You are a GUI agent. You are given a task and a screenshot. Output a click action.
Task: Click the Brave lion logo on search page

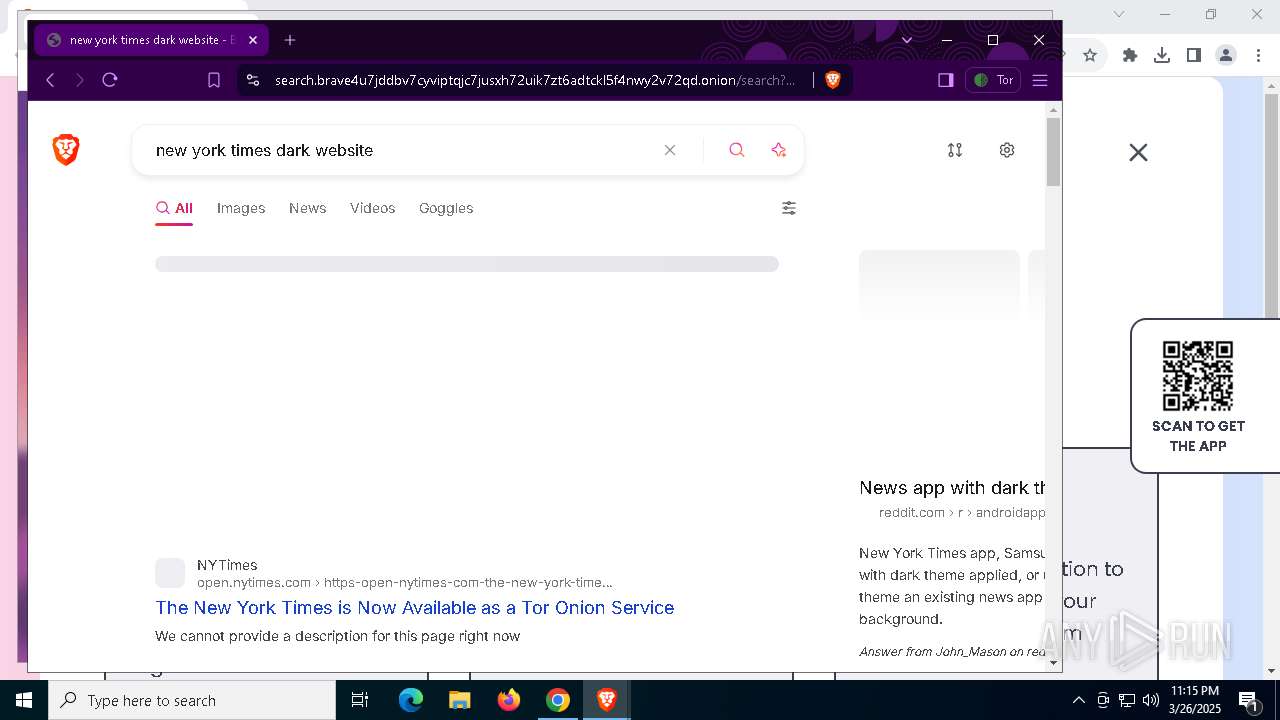coord(66,150)
